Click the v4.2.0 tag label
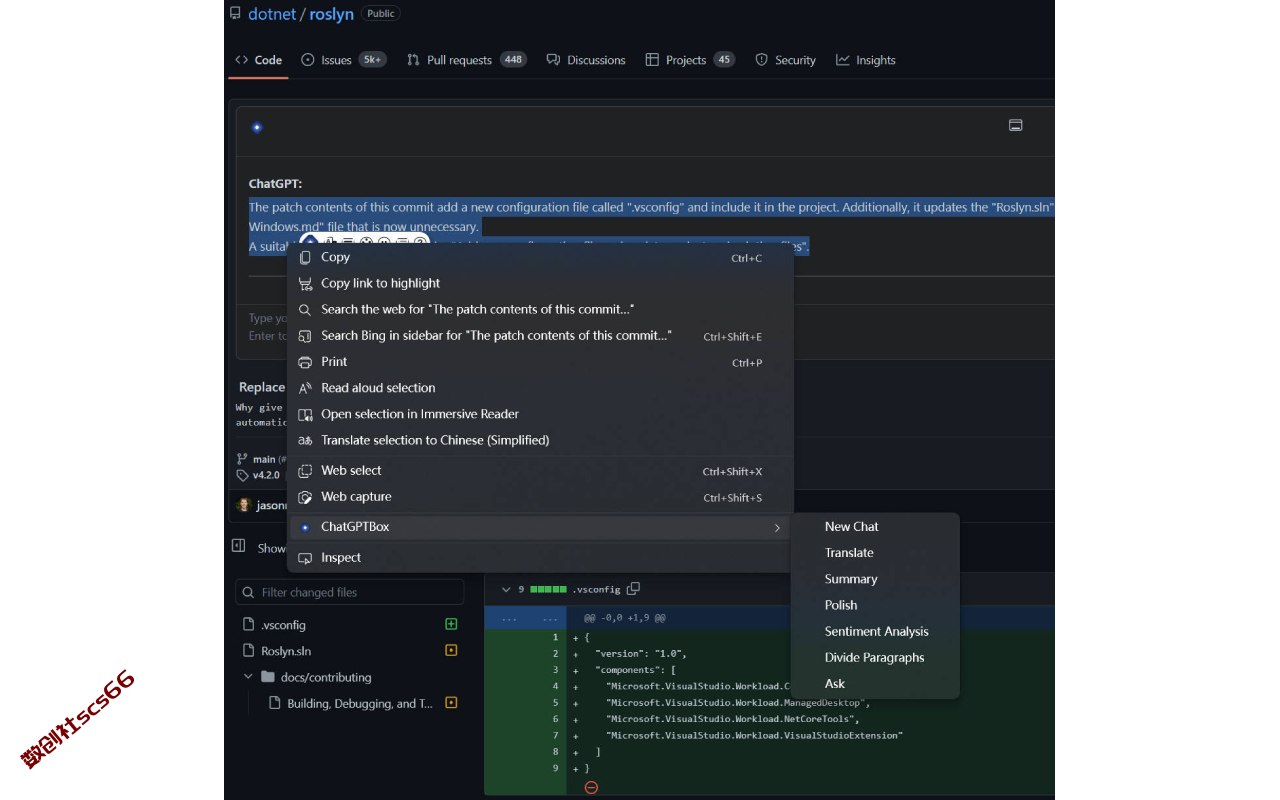The height and width of the screenshot is (800, 1280). click(x=266, y=475)
